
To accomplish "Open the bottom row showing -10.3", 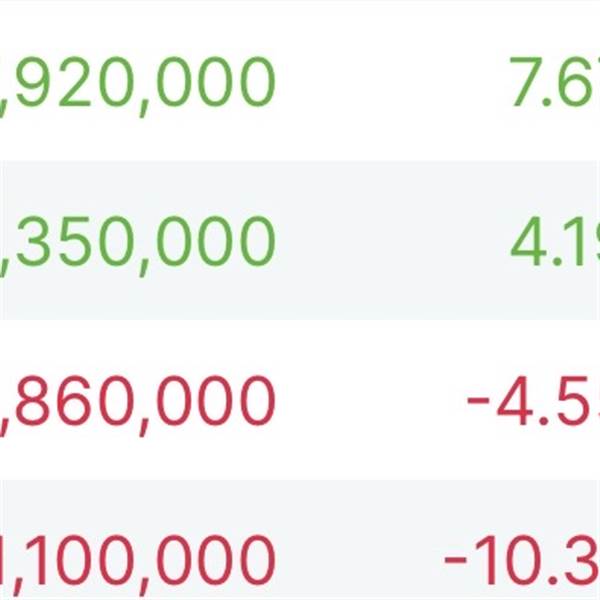I will click(x=300, y=540).
